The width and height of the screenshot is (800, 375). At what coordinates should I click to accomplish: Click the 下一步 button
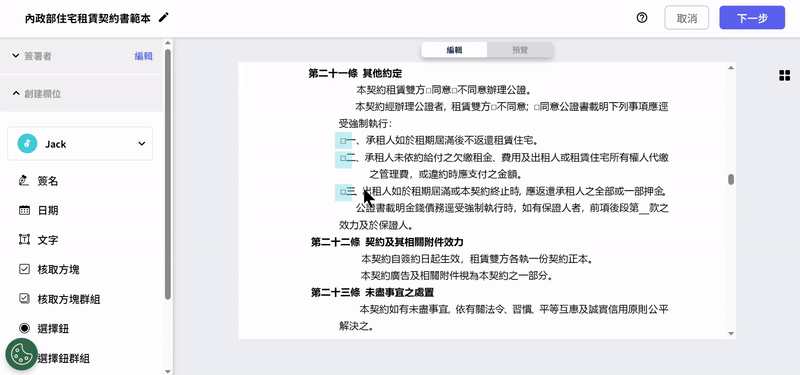752,18
